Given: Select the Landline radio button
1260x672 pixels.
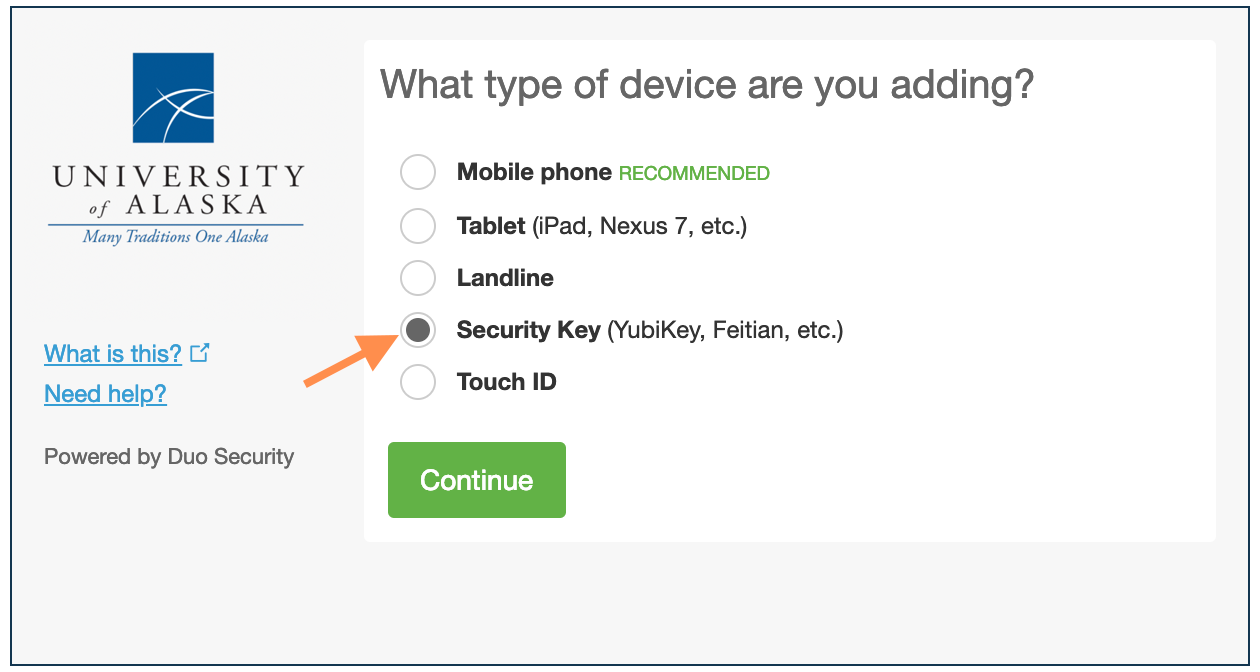Looking at the screenshot, I should point(418,278).
